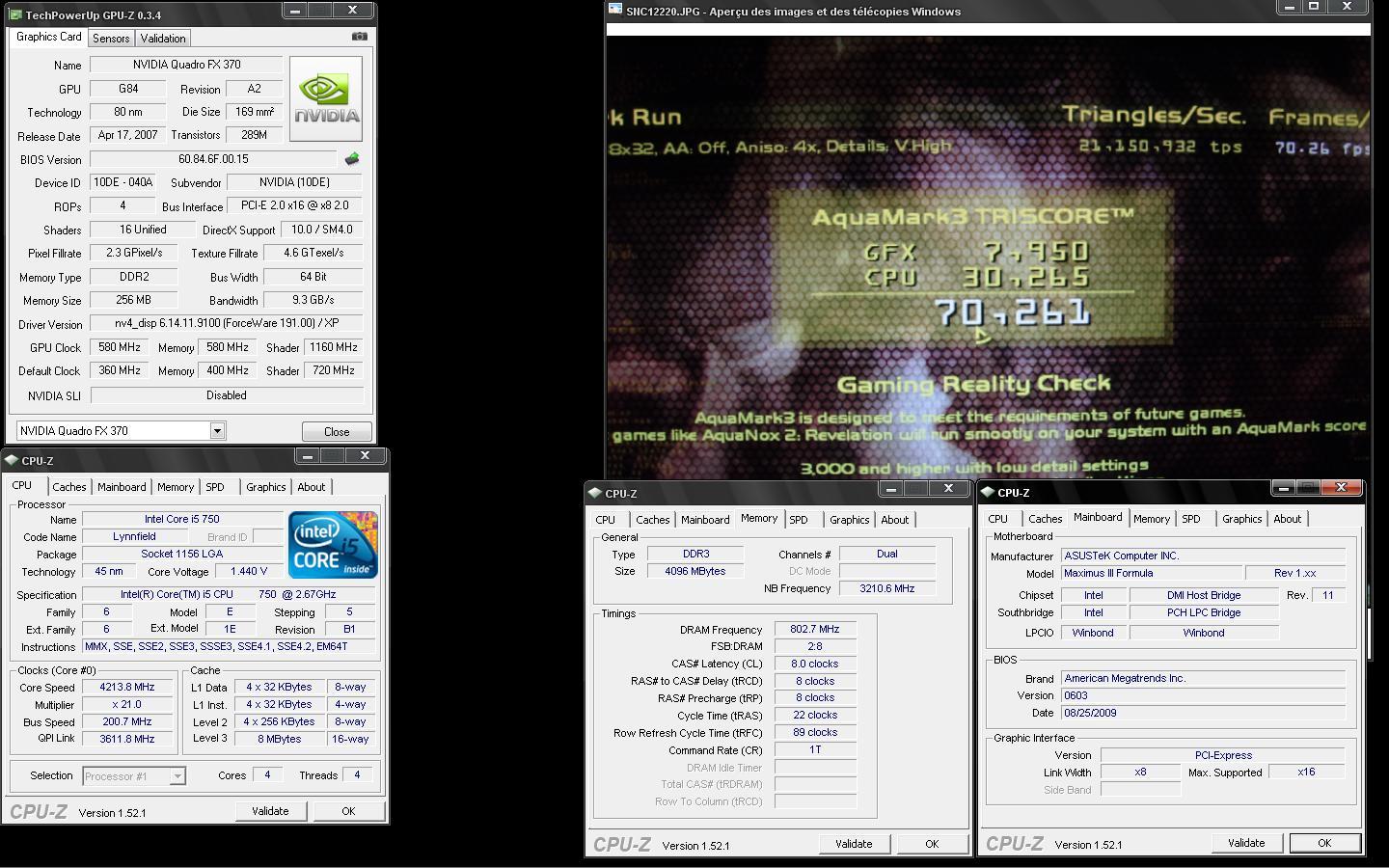Select CPU tab in the CPU-Z Memory window
1389x868 pixels.
tap(606, 520)
